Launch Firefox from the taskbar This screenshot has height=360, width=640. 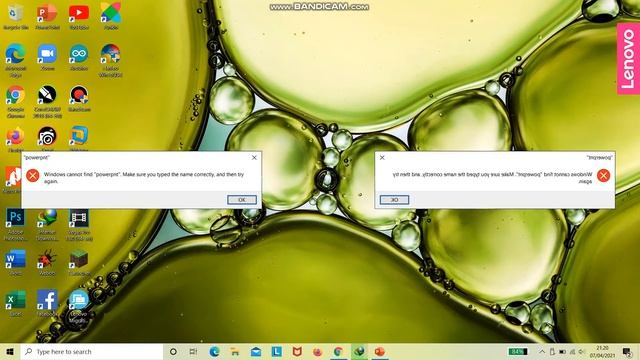point(318,351)
